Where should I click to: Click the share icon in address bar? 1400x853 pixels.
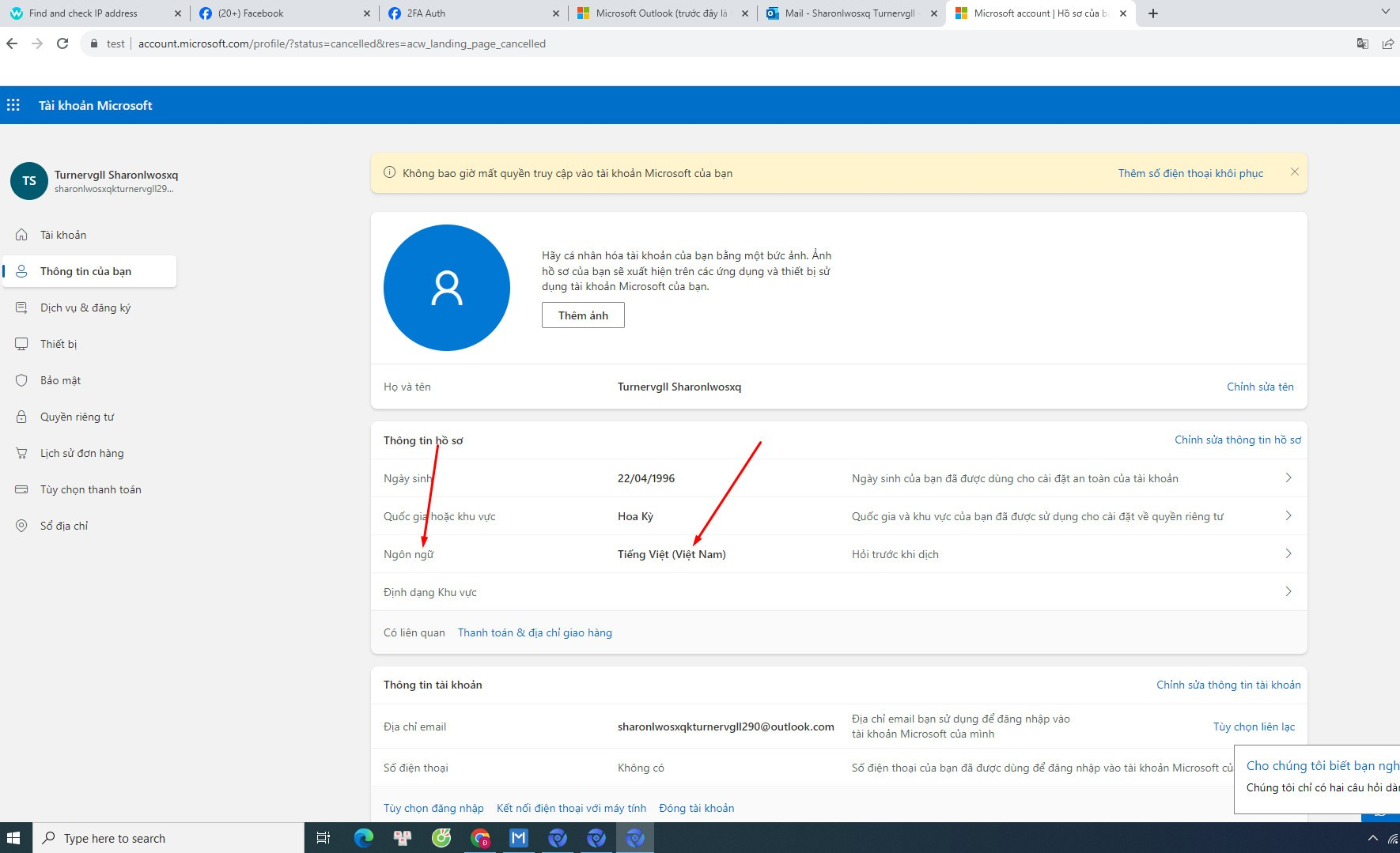(1387, 43)
